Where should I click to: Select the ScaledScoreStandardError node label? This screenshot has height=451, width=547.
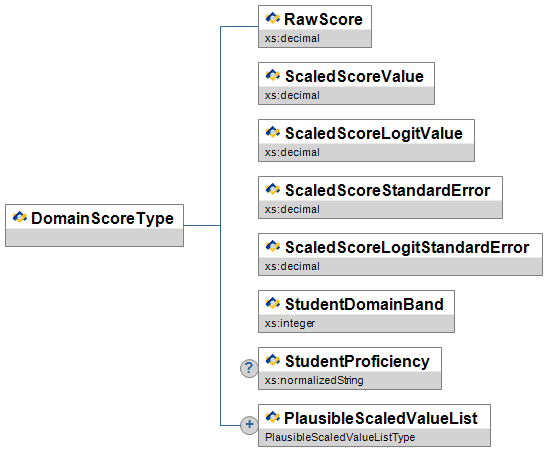point(388,190)
